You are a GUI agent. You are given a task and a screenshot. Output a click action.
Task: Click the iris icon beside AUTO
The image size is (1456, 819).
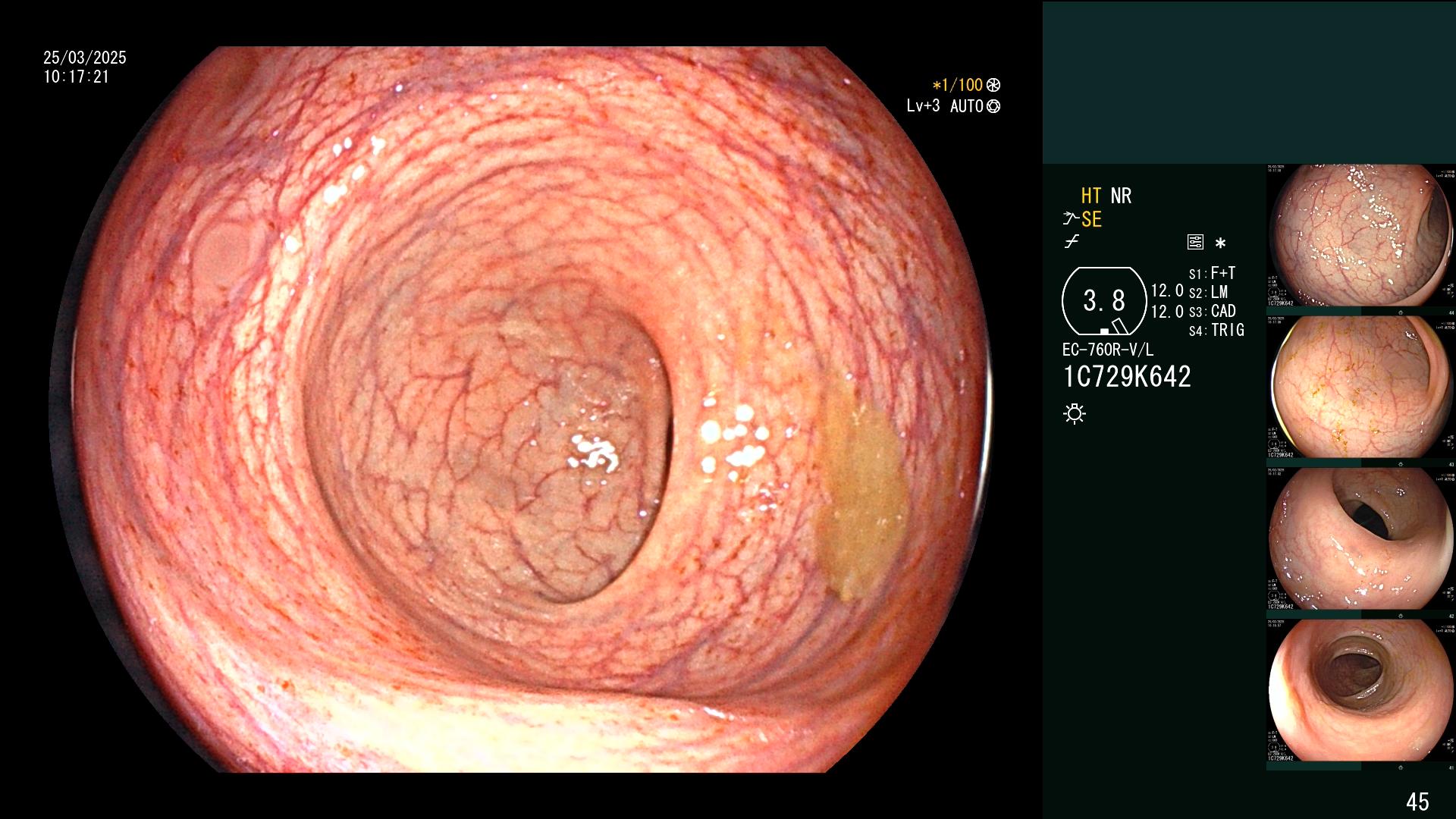click(x=993, y=106)
